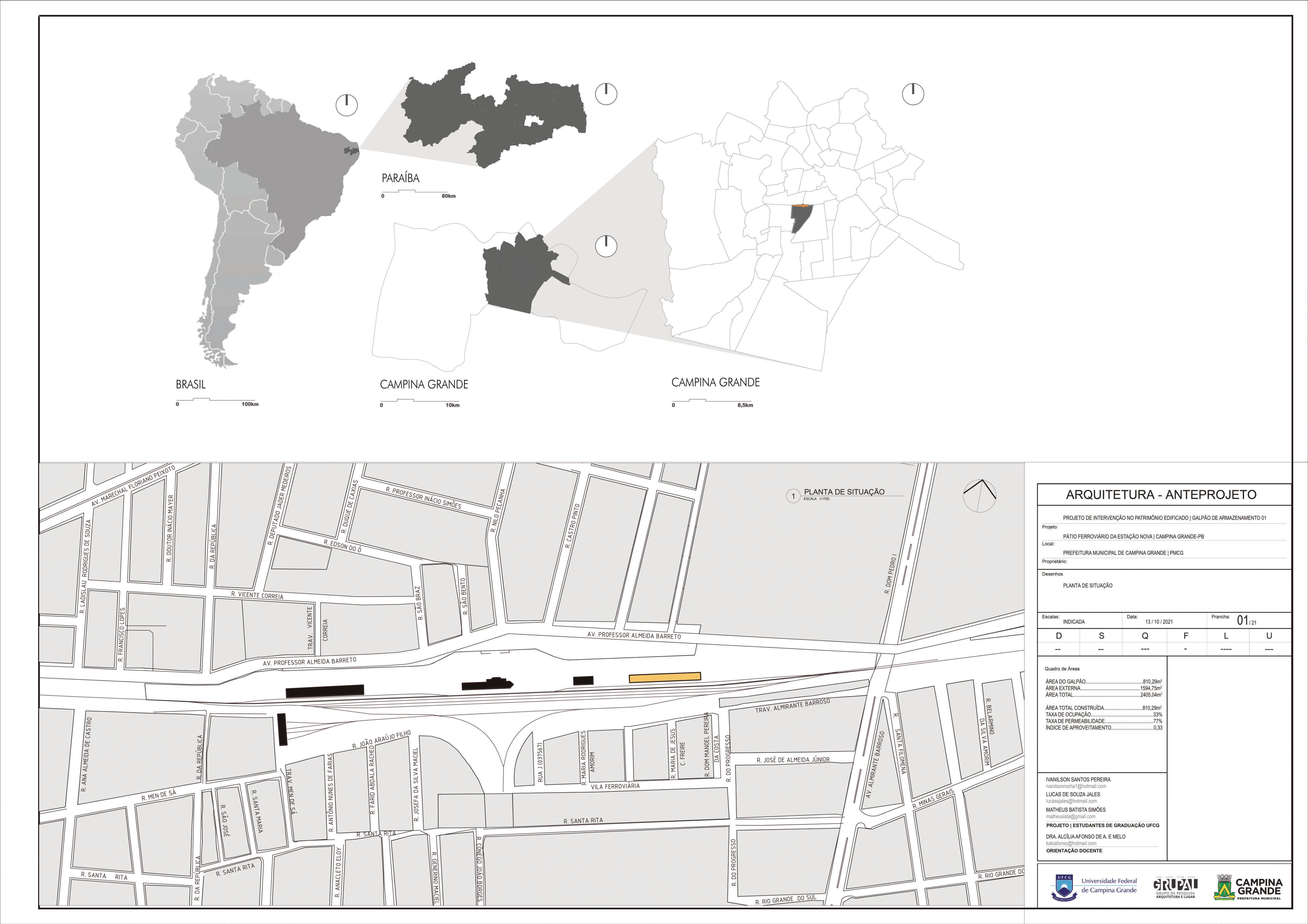Click the compass next to the Campina Grande municipality outline
This screenshot has height=924, width=1308.
click(x=606, y=246)
